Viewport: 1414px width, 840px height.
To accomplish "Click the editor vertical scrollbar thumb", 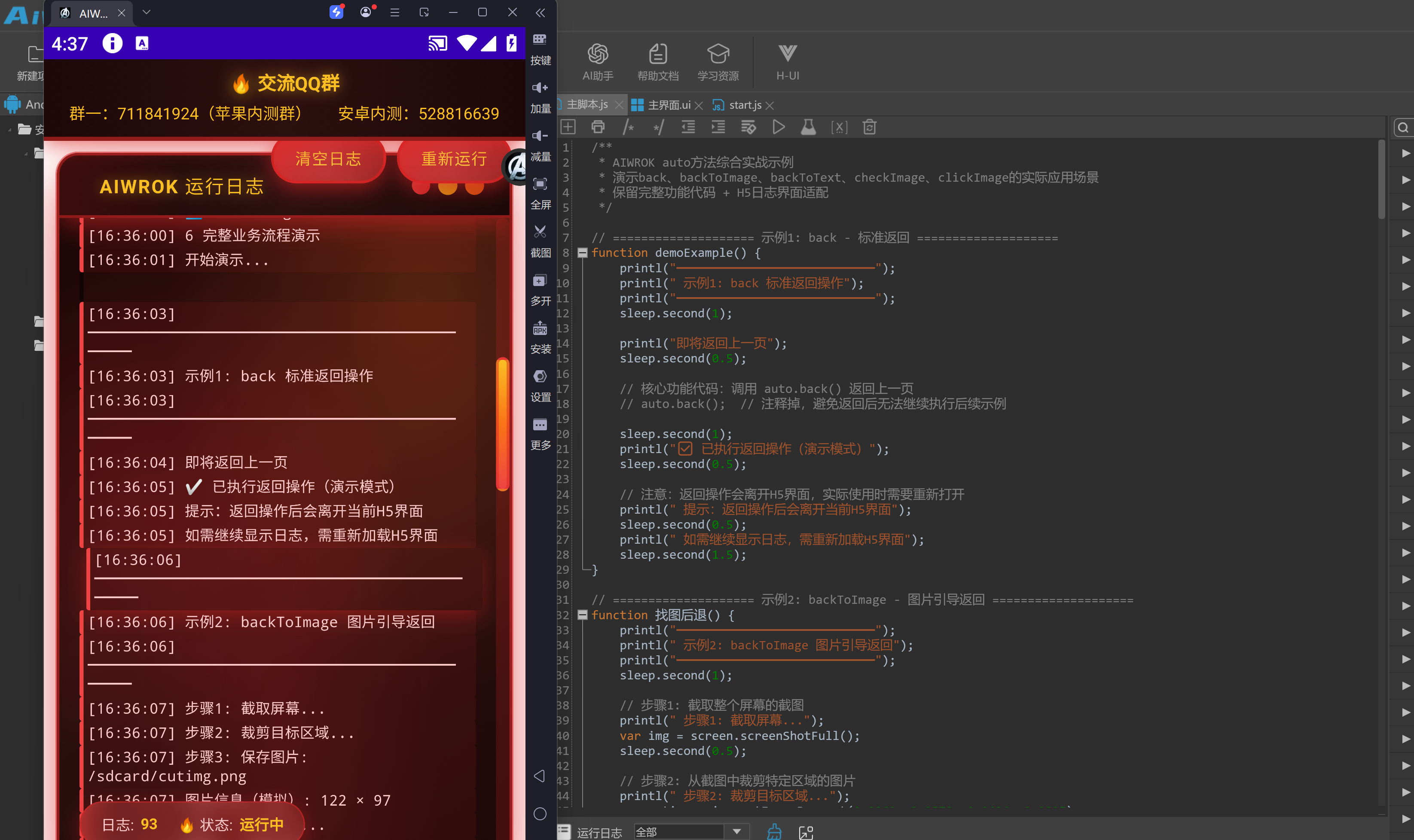I will 1381,180.
